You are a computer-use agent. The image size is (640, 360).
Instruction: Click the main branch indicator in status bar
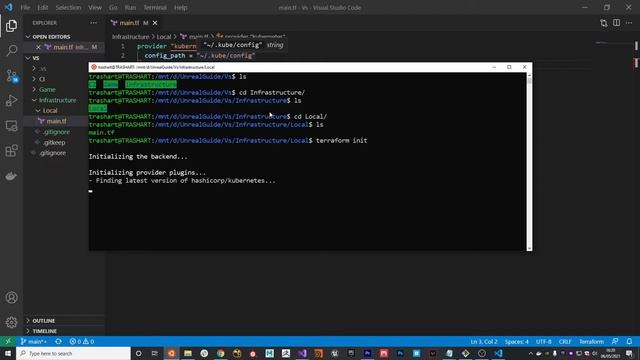click(33, 342)
